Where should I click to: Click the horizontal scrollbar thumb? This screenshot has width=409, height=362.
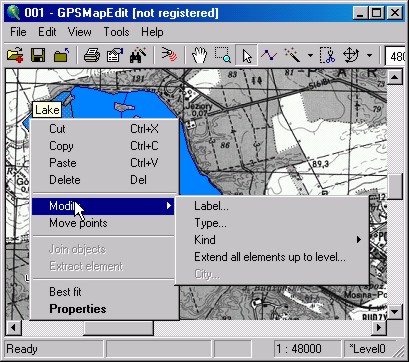coord(118,328)
